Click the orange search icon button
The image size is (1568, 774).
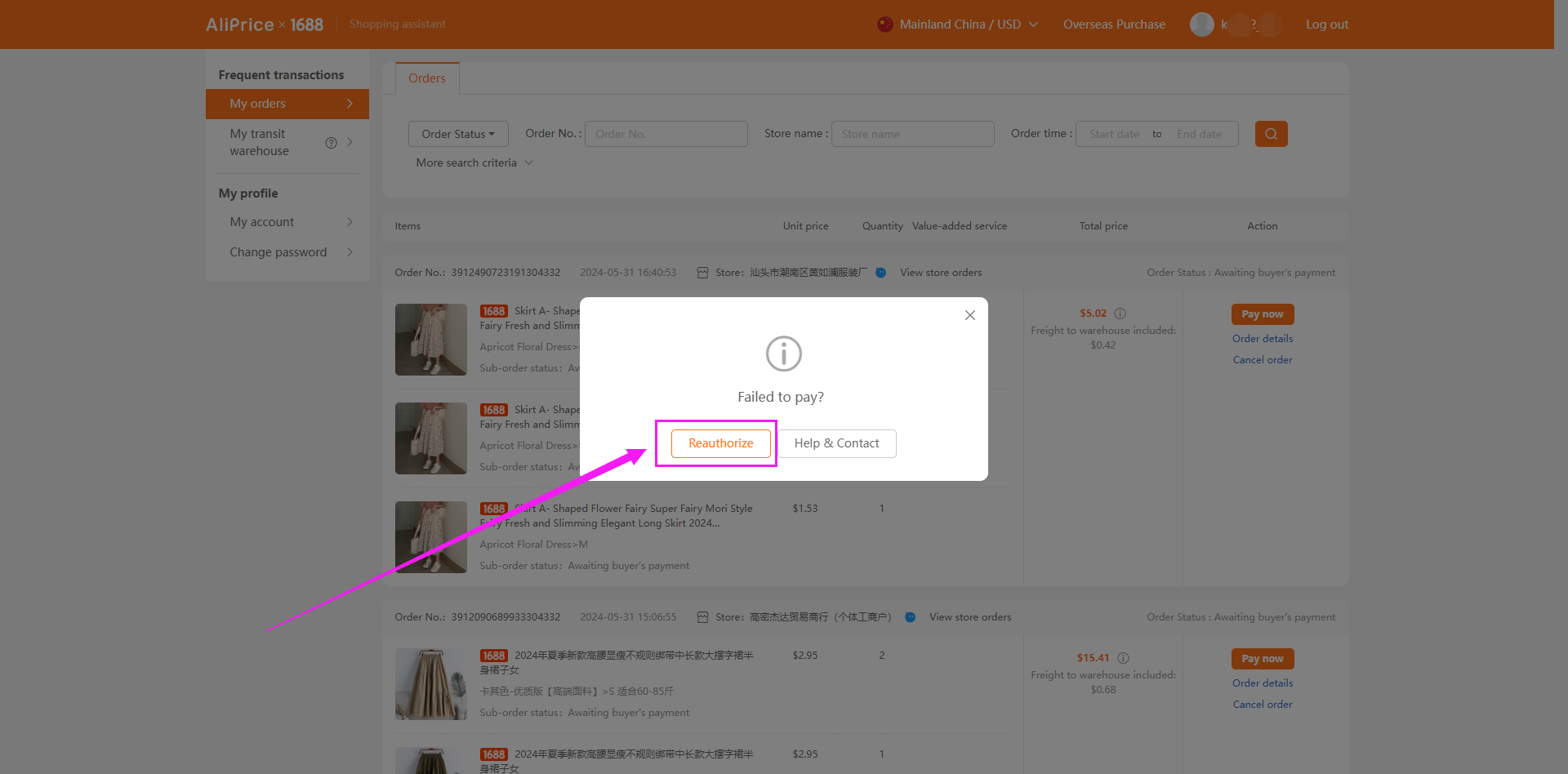pos(1271,134)
